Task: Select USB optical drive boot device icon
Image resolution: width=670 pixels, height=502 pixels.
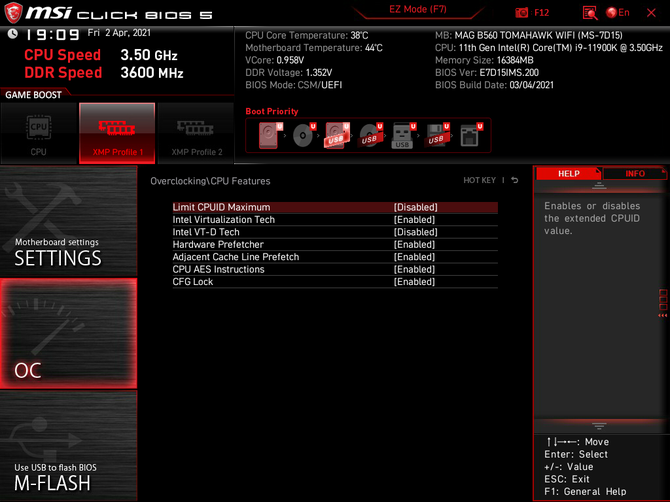Action: coord(370,135)
